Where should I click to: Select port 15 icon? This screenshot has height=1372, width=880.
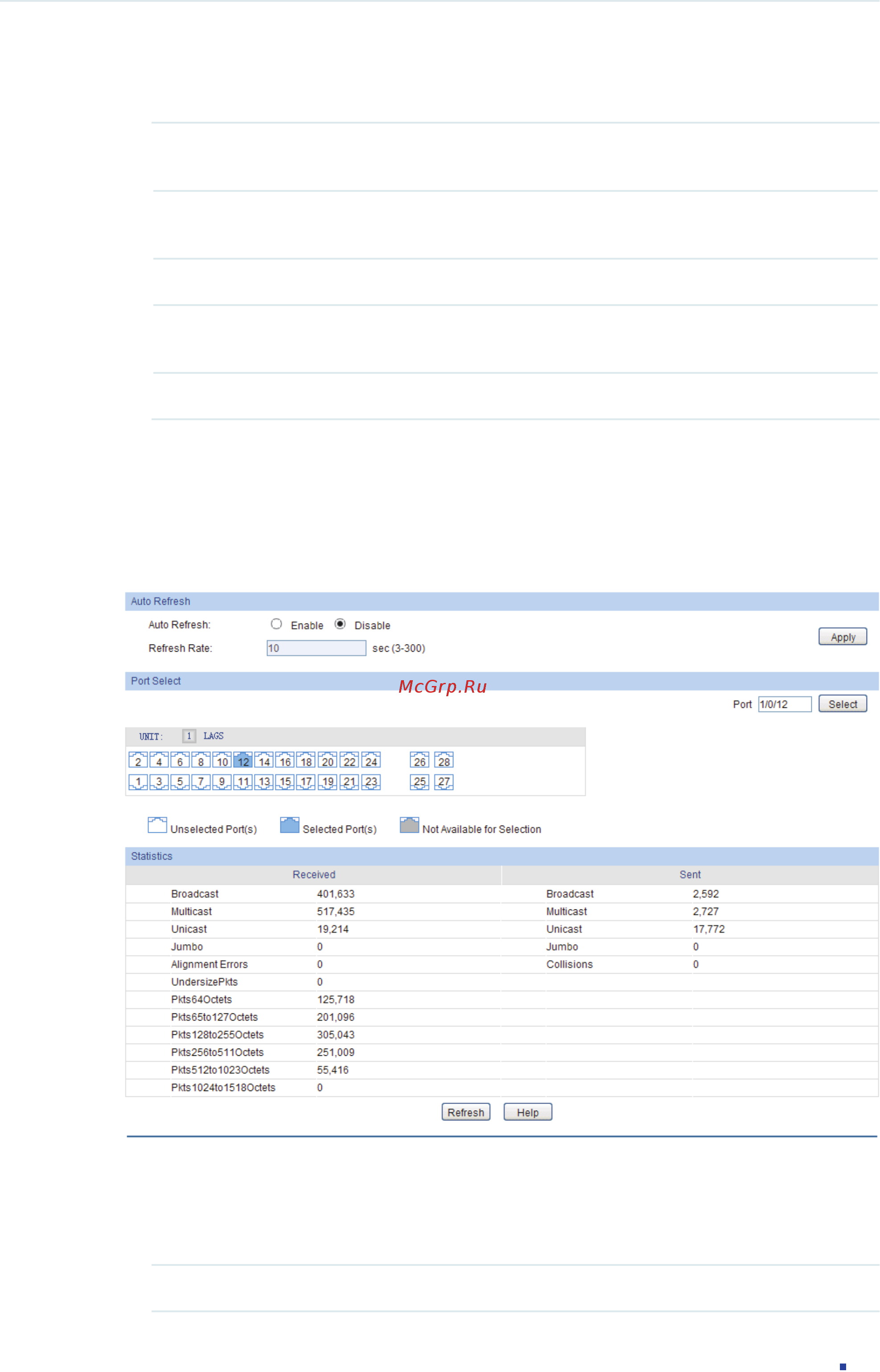tap(284, 782)
